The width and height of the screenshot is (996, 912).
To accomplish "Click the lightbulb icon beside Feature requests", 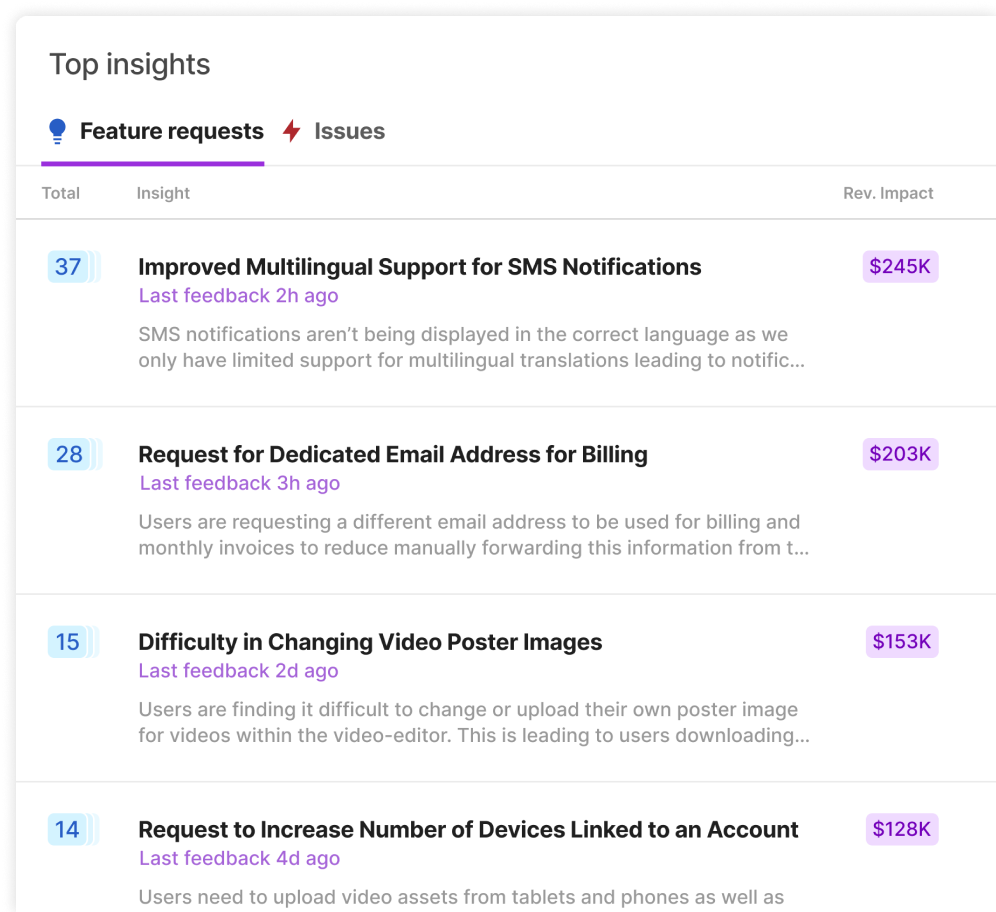I will (x=57, y=130).
